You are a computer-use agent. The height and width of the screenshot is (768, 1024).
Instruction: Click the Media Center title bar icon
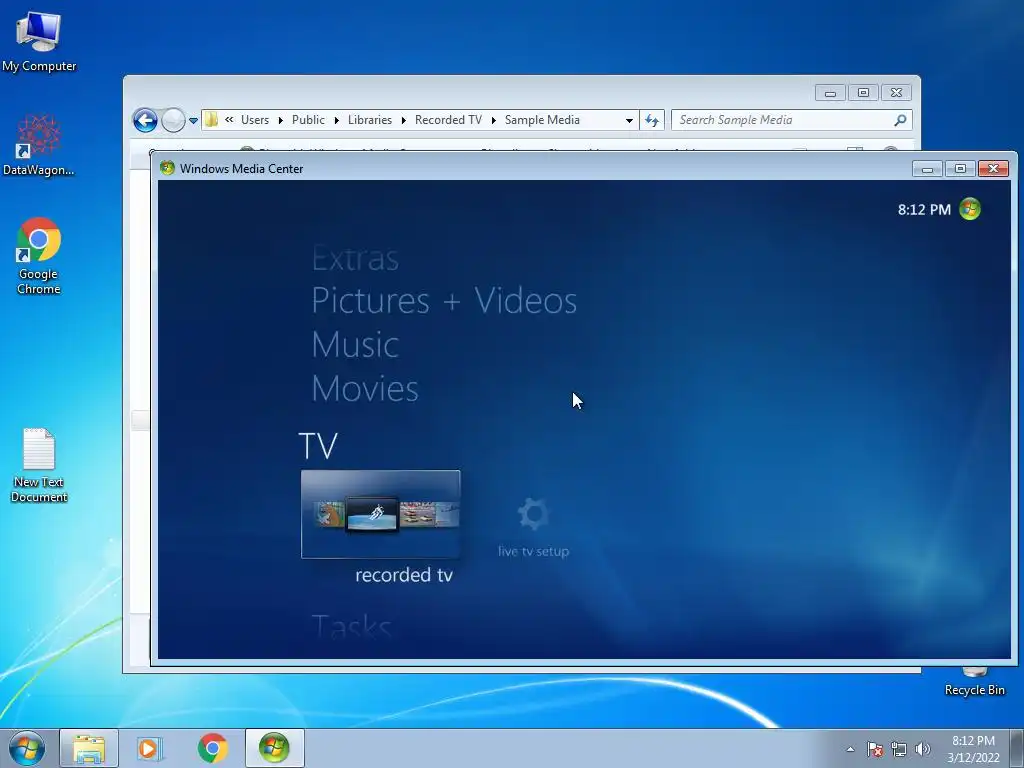point(167,168)
